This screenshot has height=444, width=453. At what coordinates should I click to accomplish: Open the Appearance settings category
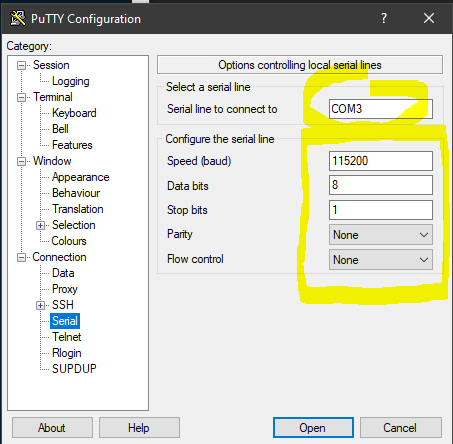tap(80, 177)
